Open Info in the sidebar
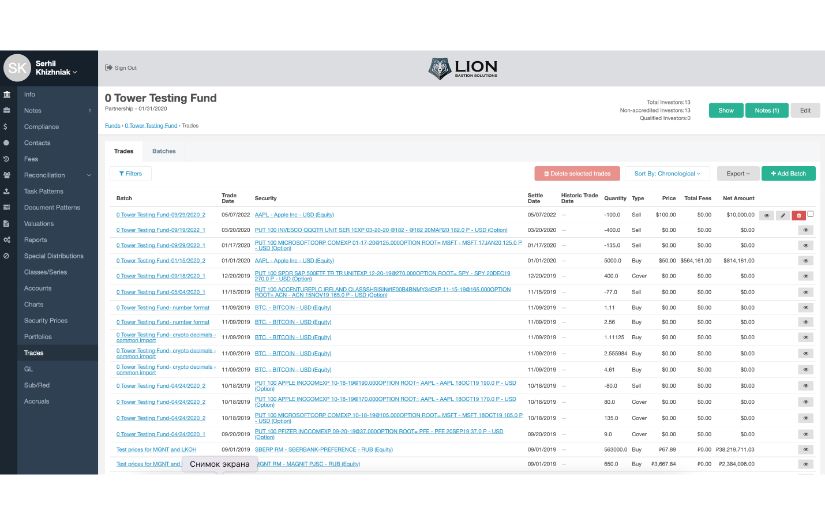Screen dimensions: 825x525 pos(29,95)
